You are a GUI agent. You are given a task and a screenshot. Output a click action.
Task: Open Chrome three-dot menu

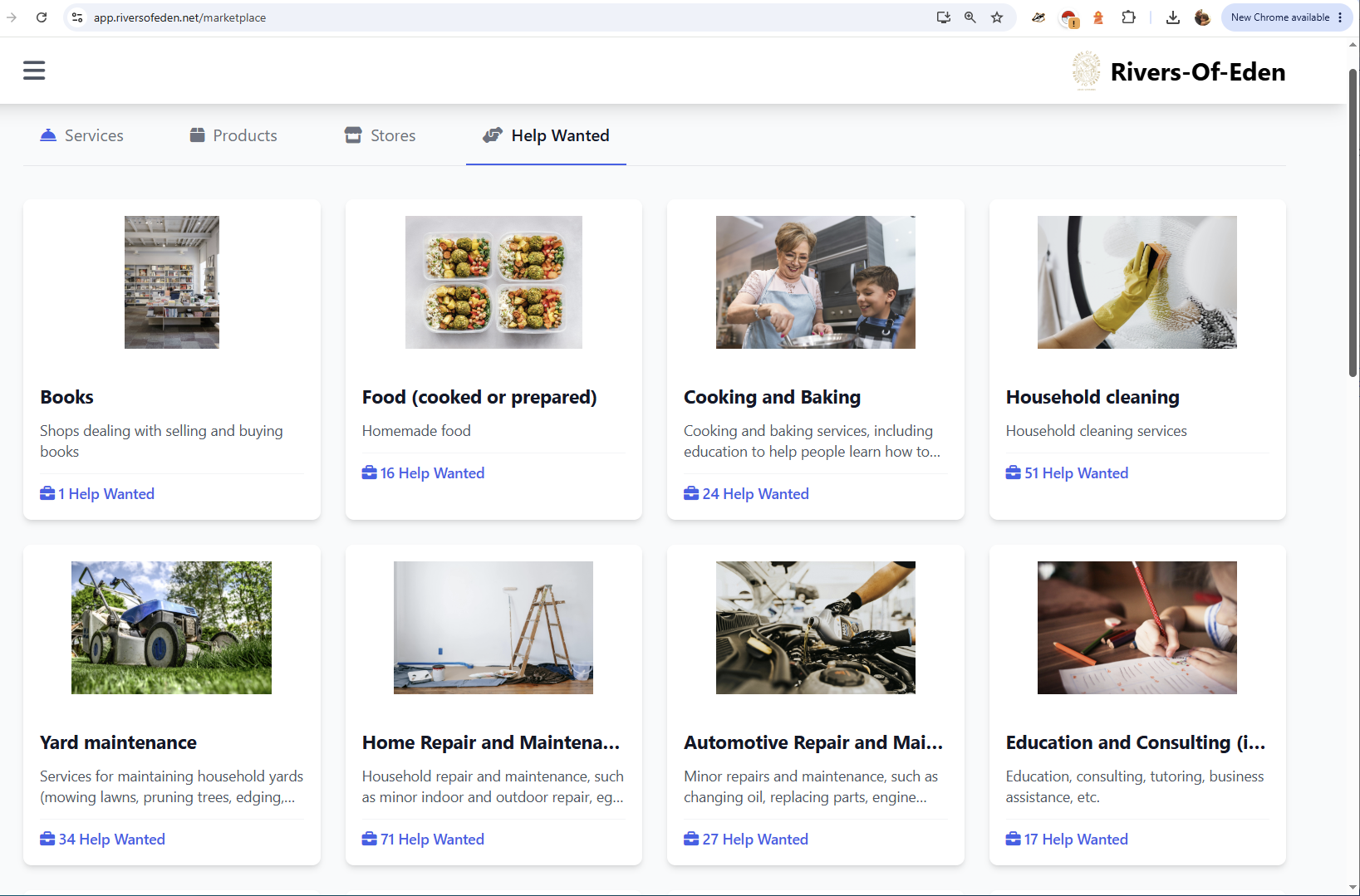tap(1340, 17)
